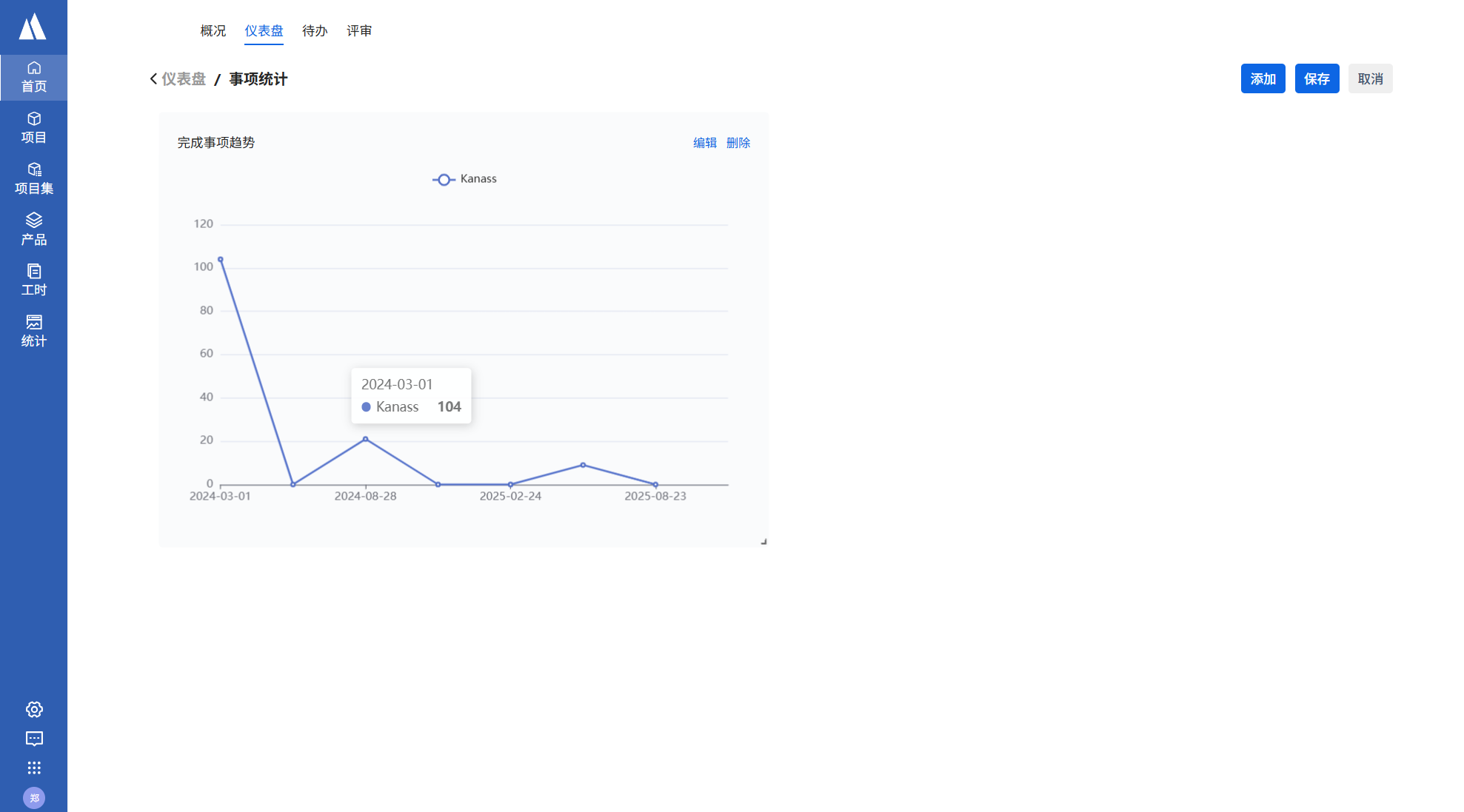The width and height of the screenshot is (1464, 812).
Task: Open the settings gear in the sidebar
Action: click(34, 709)
